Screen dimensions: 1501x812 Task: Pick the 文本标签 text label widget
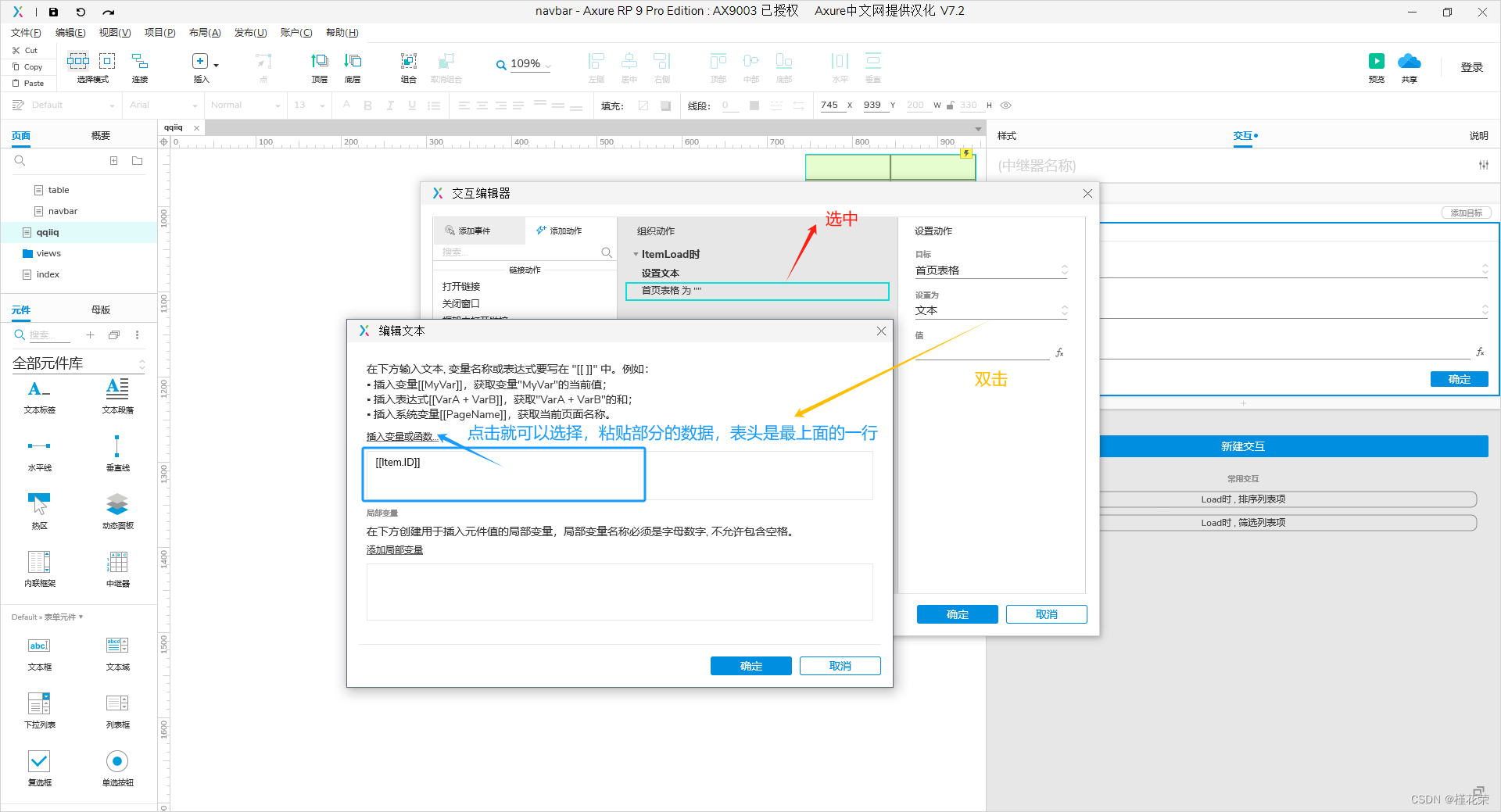click(39, 395)
